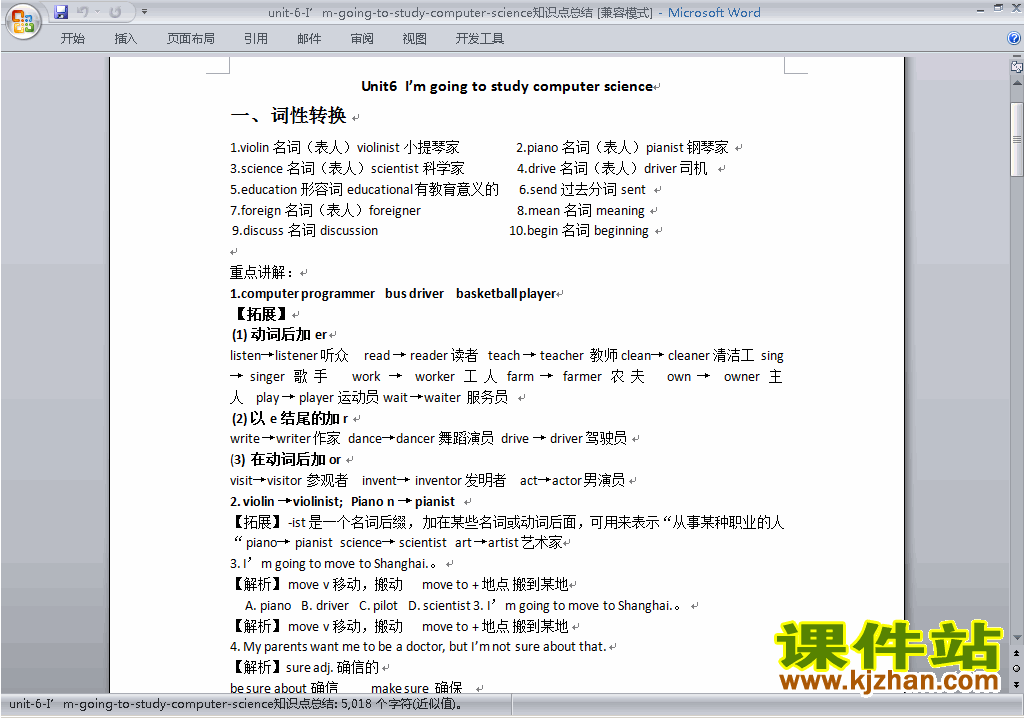
Task: Click the bold heading '(2) 以 e 结尾的加 r'
Action: point(290,418)
